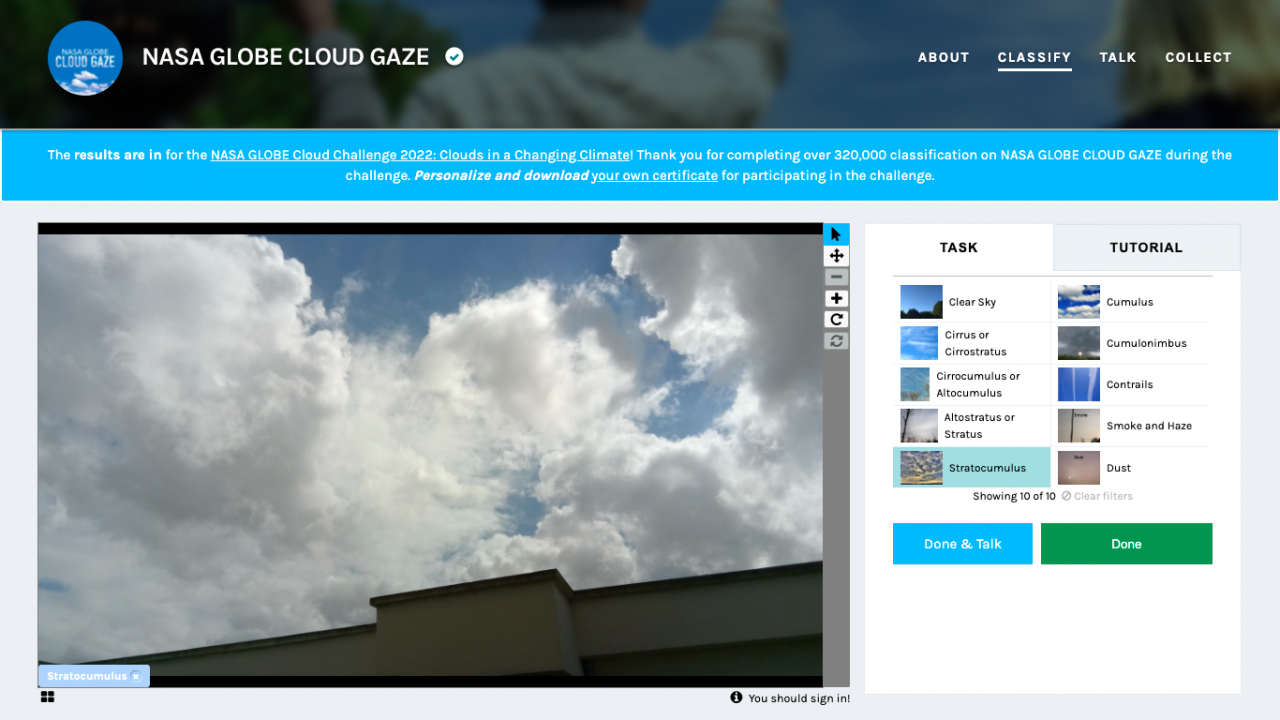Remove the Stratocumulus tag via its x
Viewport: 1280px width, 720px height.
click(136, 676)
